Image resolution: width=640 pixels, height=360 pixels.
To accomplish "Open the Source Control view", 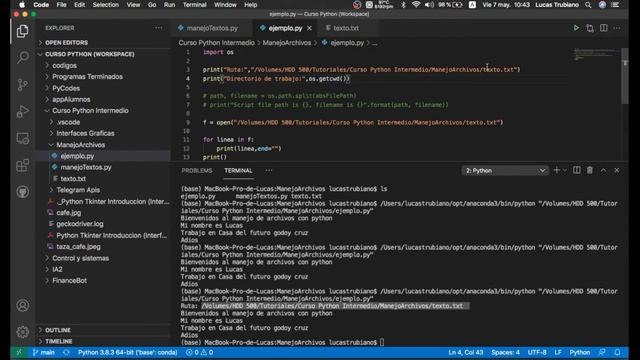I will tap(22, 84).
